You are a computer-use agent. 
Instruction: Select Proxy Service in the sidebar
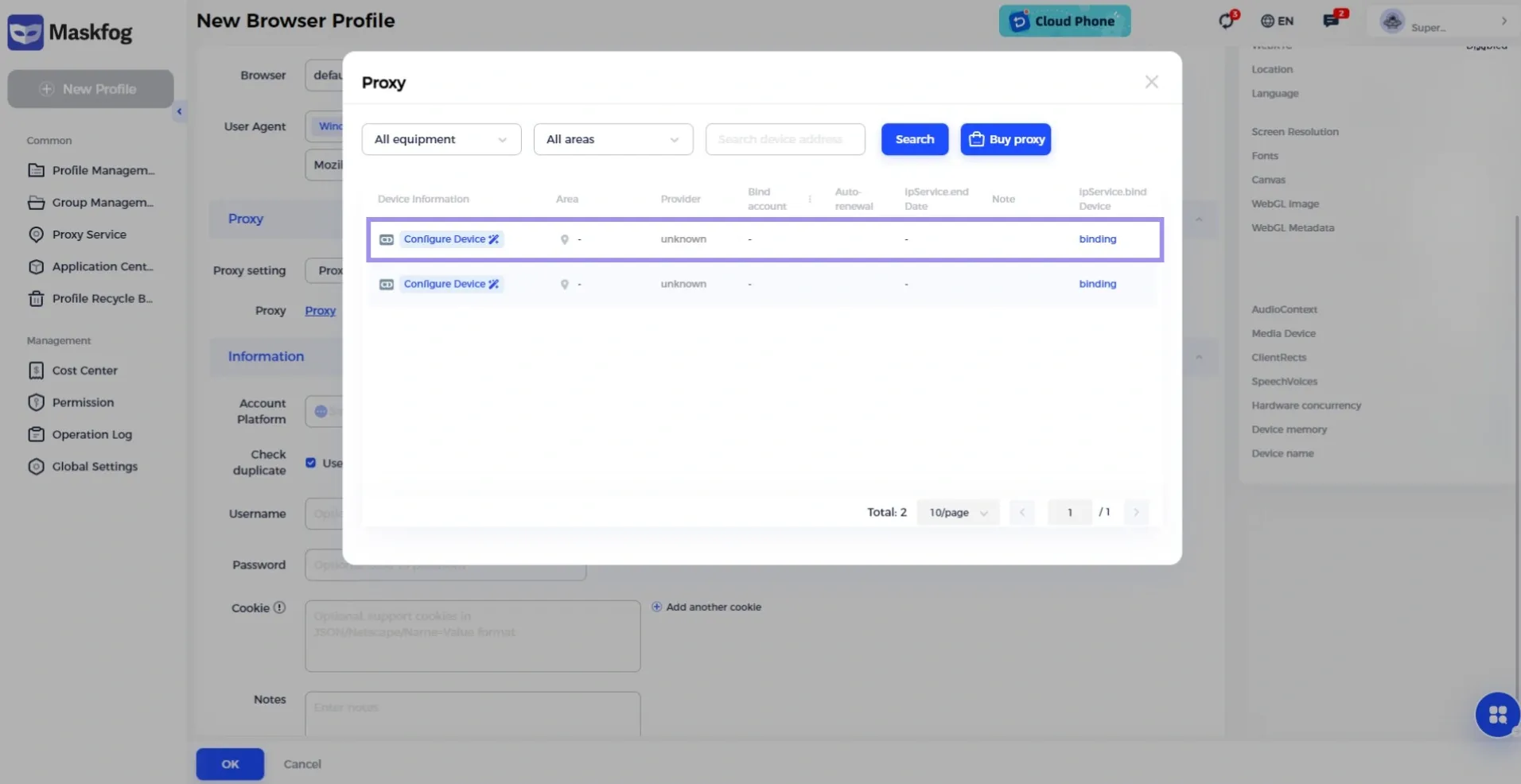pos(88,234)
